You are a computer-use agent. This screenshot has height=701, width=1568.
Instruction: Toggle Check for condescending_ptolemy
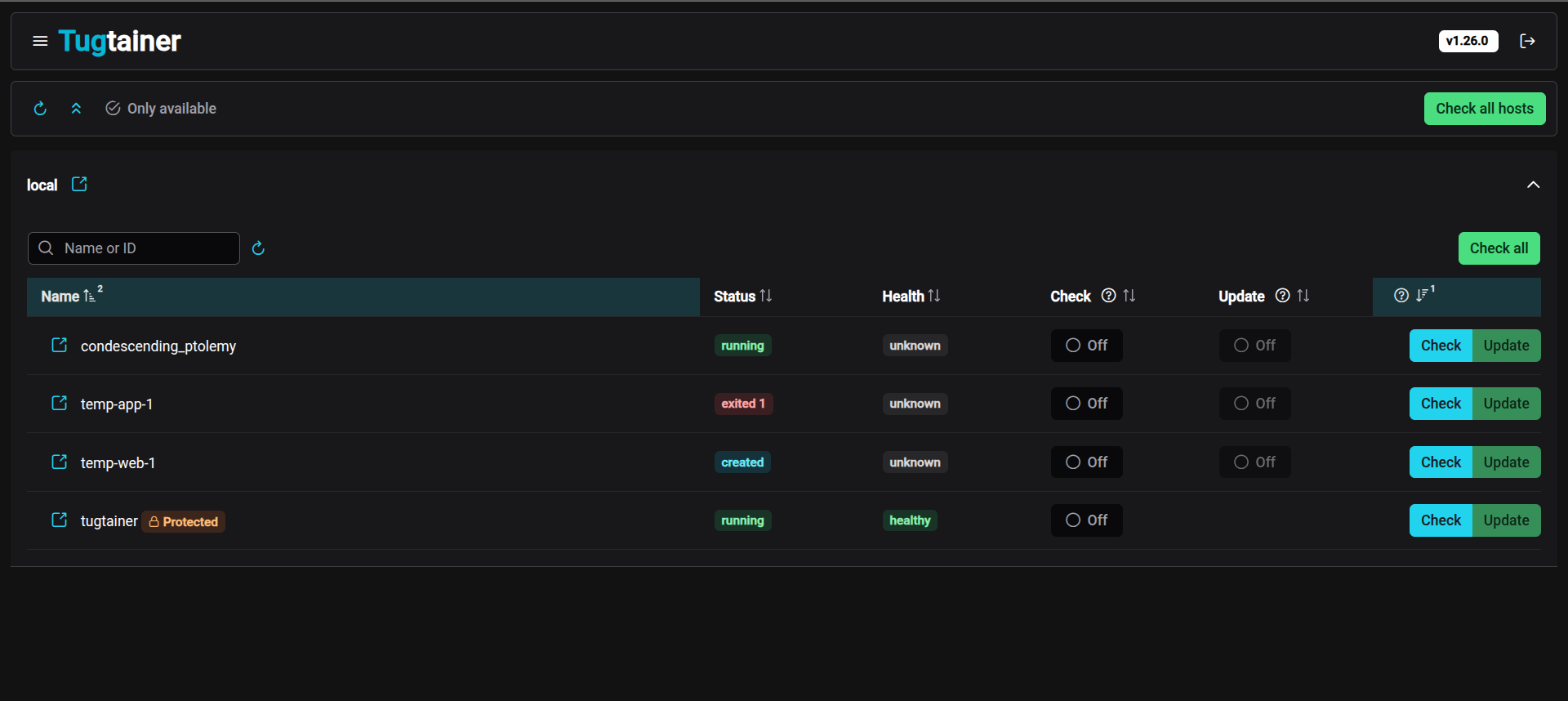[1086, 346]
